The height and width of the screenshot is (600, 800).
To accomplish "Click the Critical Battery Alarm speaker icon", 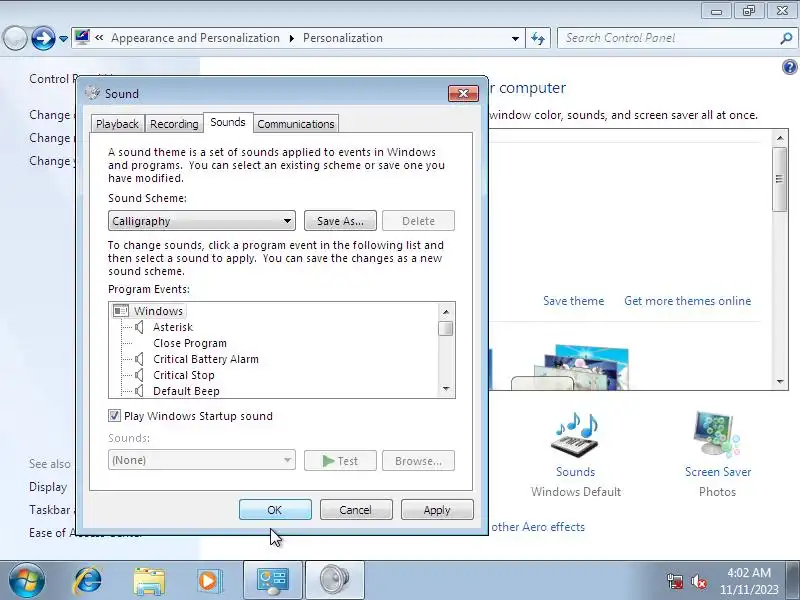I will tap(139, 359).
